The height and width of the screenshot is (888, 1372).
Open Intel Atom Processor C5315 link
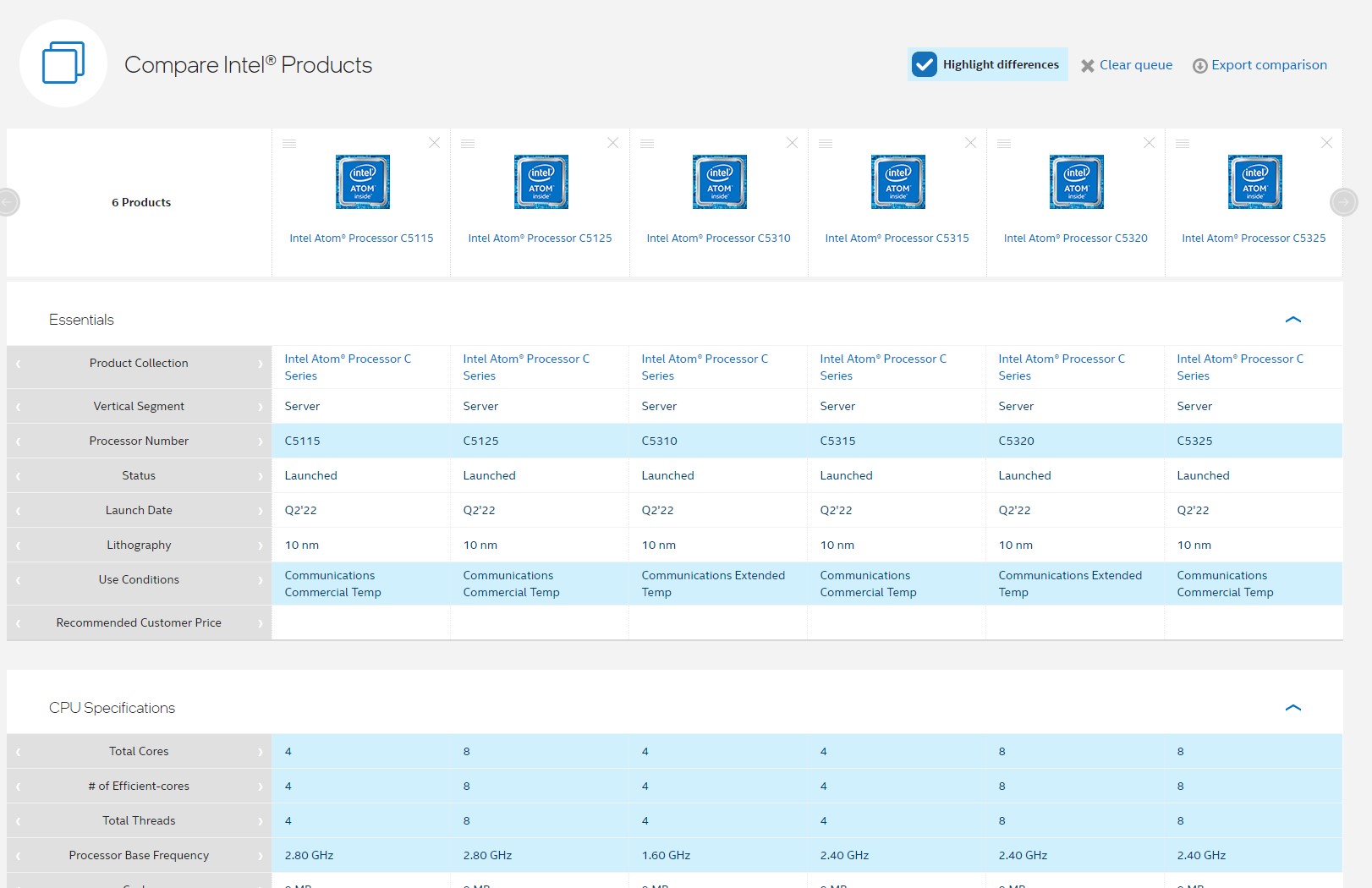tap(897, 238)
